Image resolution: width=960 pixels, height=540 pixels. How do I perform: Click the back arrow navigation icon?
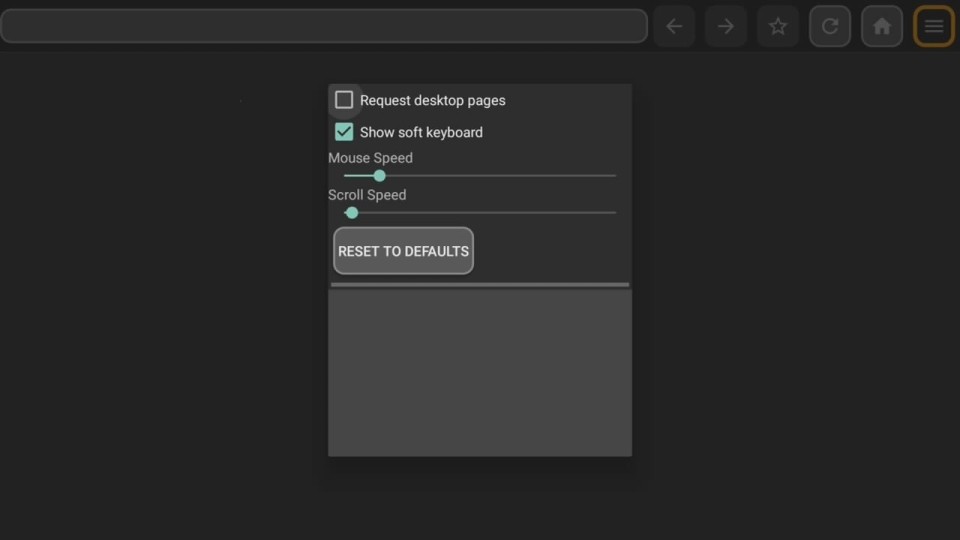[674, 26]
